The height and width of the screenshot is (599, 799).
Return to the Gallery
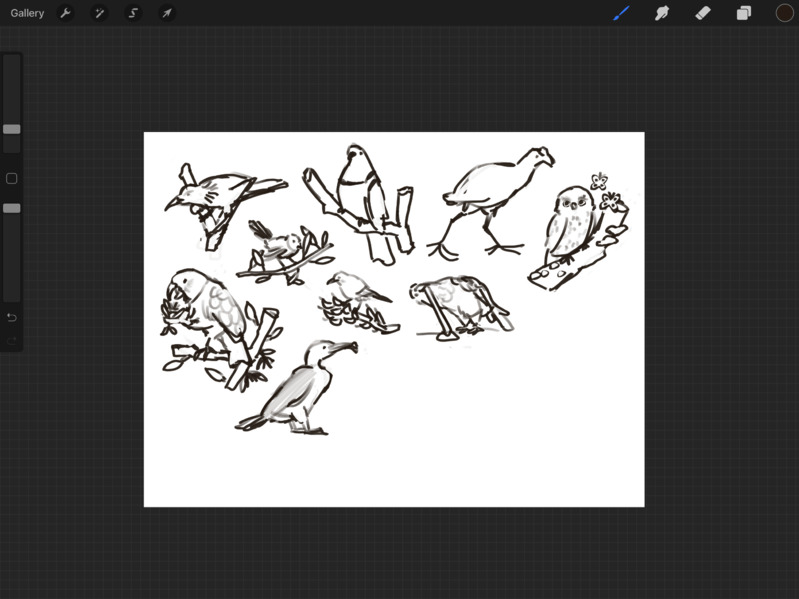point(27,13)
